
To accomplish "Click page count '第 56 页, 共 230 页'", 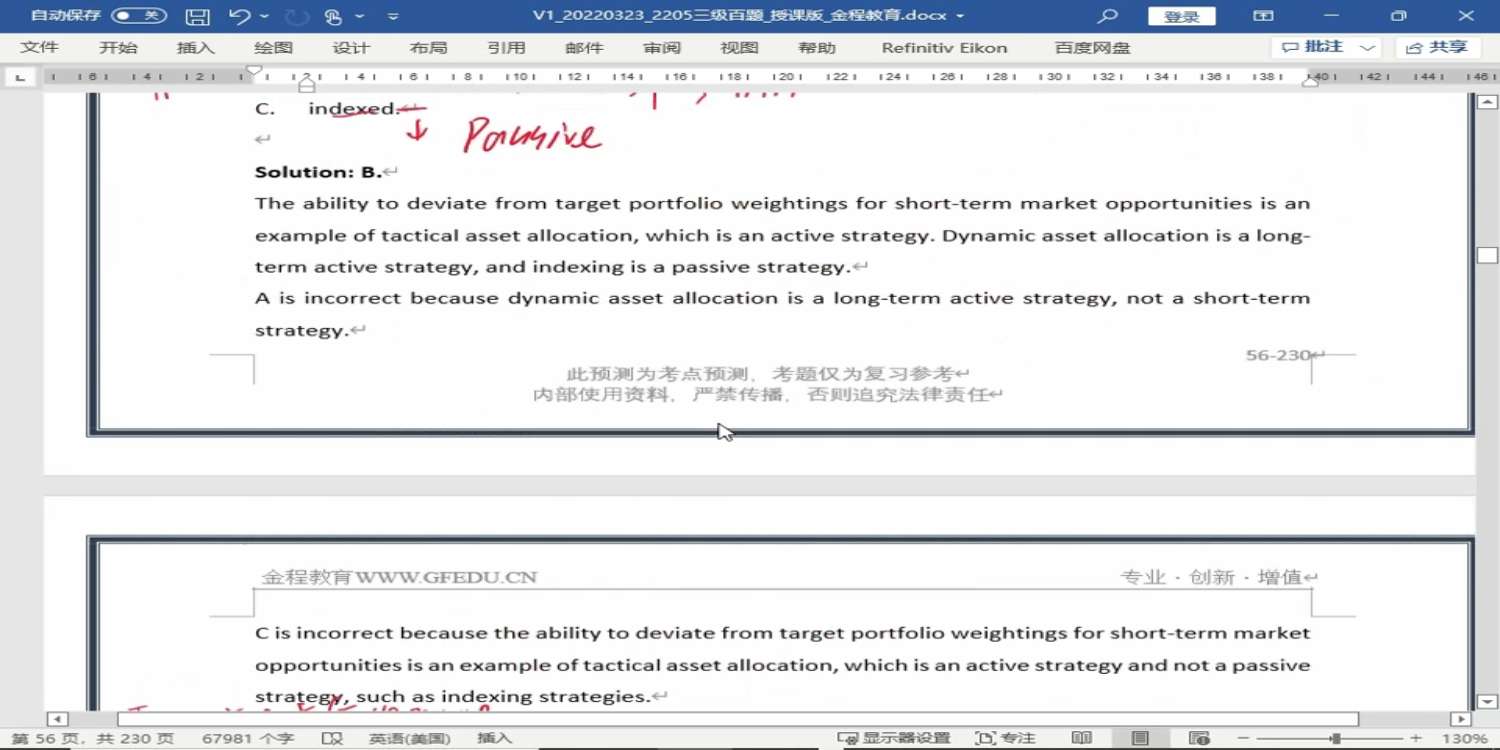I will coord(94,738).
